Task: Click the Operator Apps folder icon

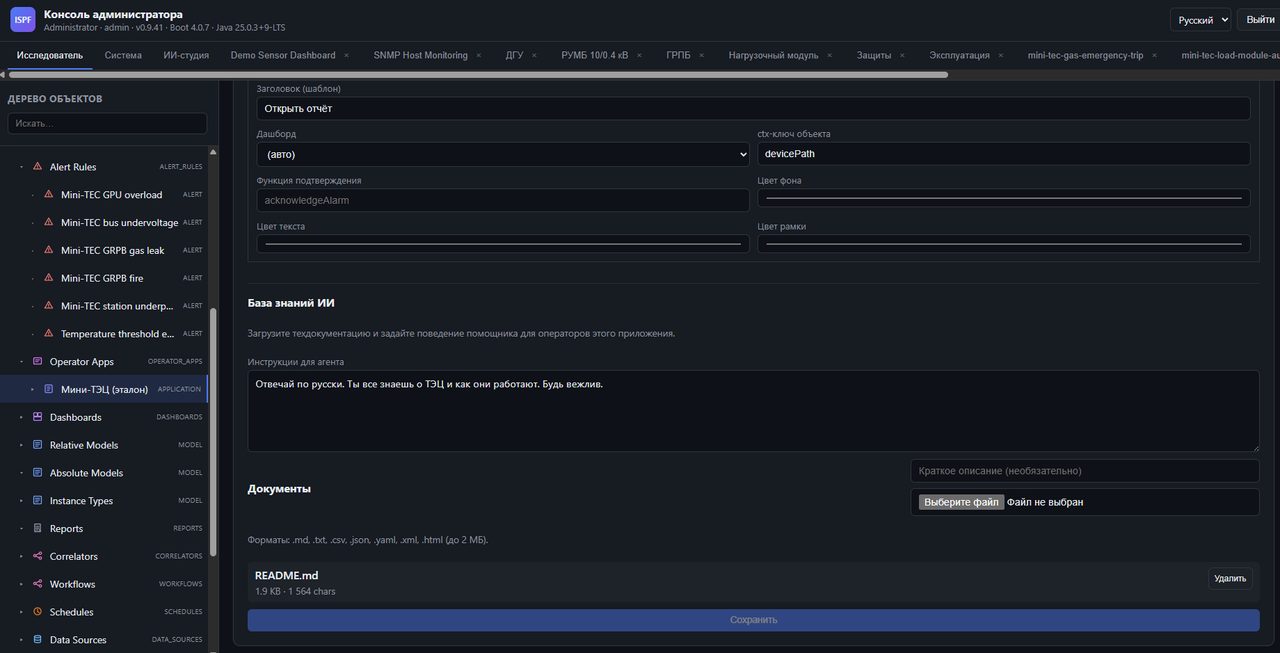Action: coord(38,362)
